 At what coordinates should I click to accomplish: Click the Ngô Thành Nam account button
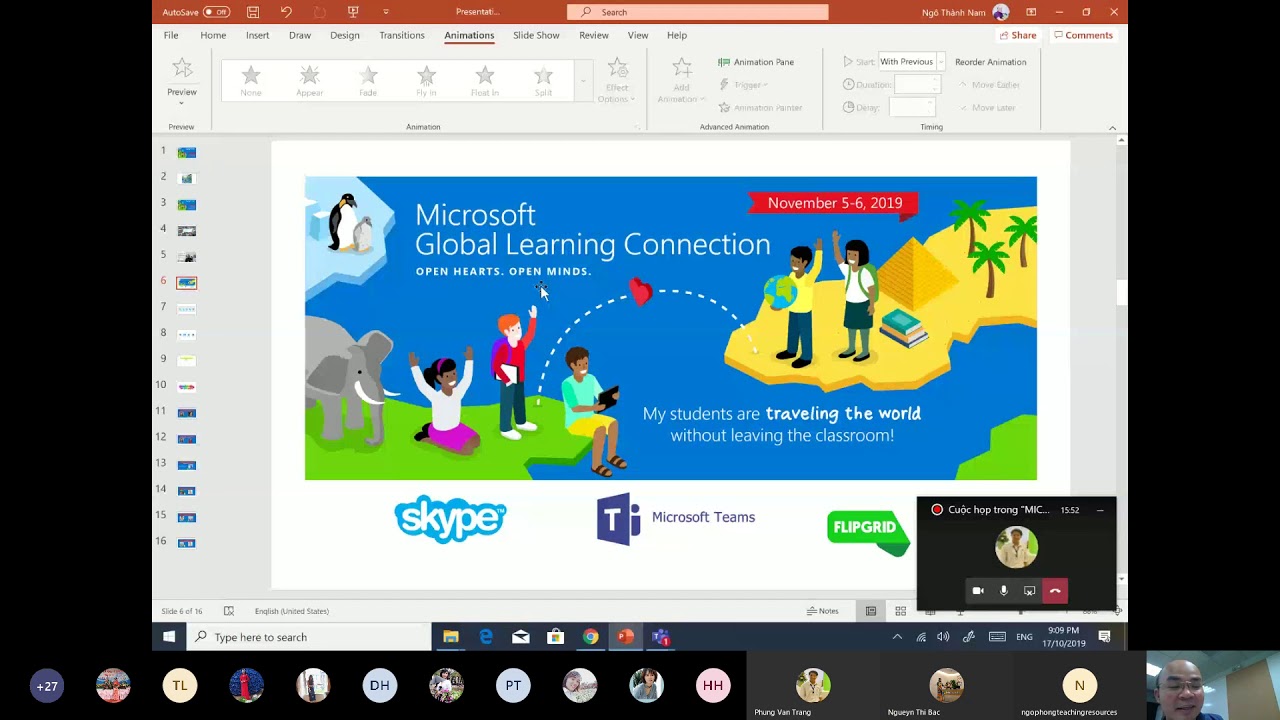point(965,12)
